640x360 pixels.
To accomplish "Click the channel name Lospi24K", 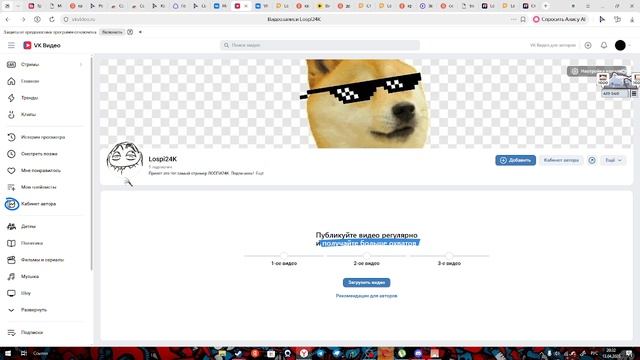I will click(162, 159).
